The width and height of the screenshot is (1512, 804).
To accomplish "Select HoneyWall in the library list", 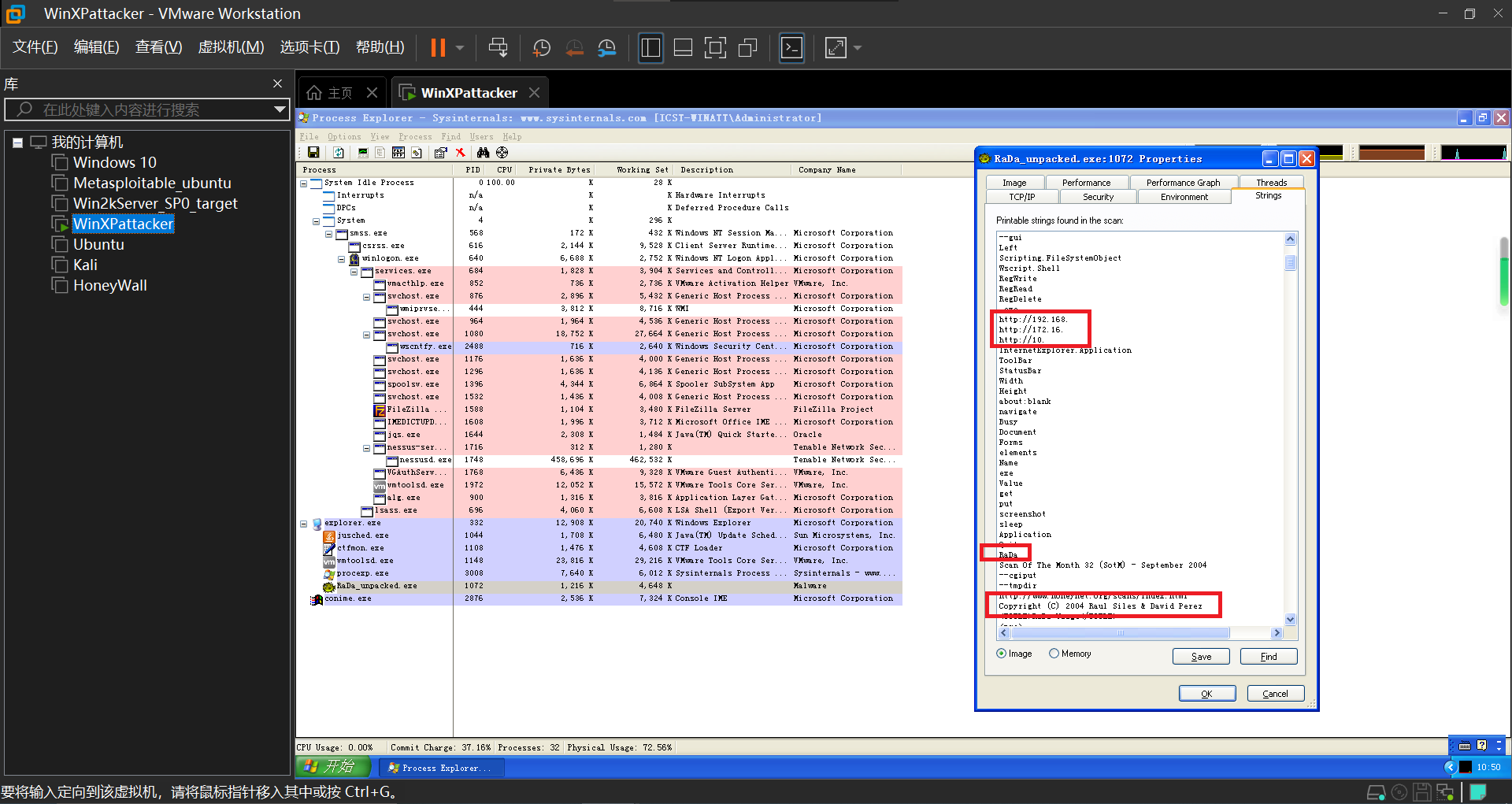I will (x=110, y=285).
